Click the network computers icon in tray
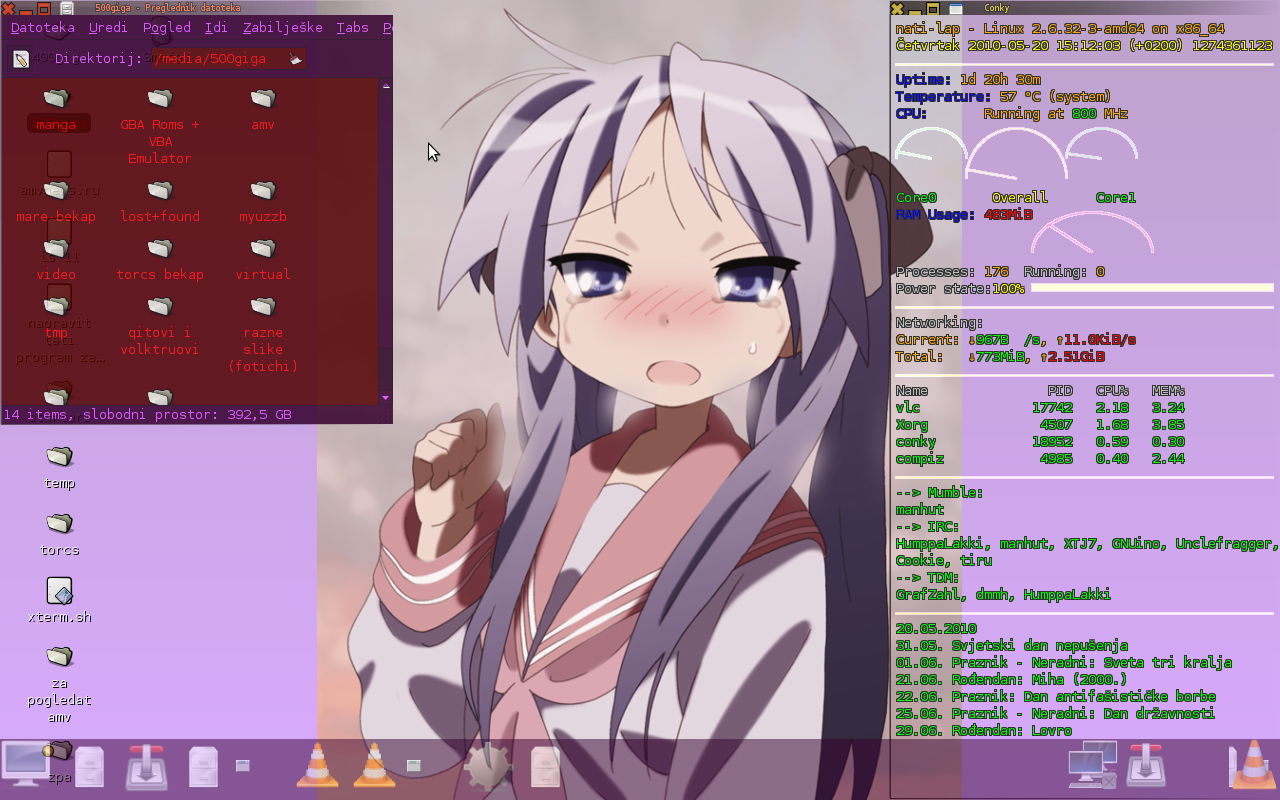 click(x=1092, y=766)
